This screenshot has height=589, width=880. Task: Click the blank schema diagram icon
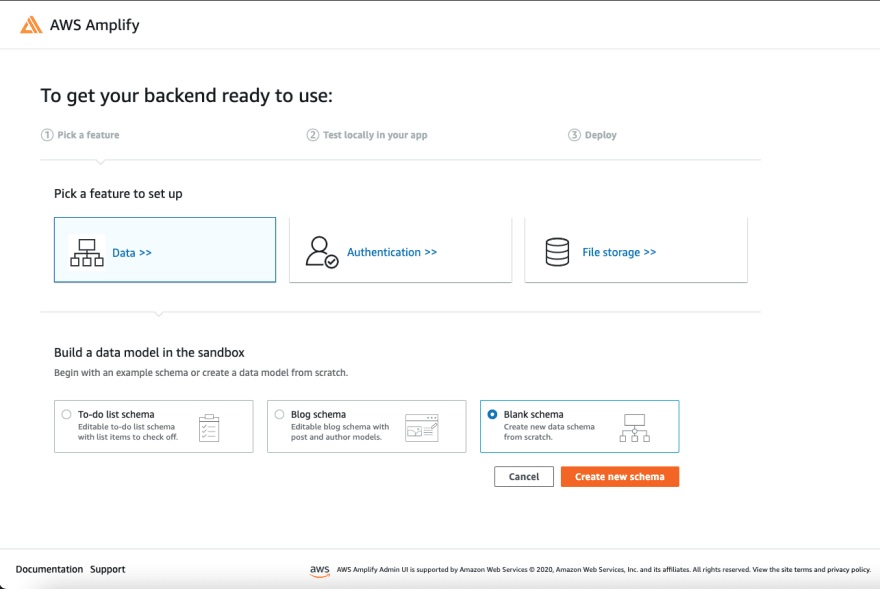pyautogui.click(x=635, y=427)
